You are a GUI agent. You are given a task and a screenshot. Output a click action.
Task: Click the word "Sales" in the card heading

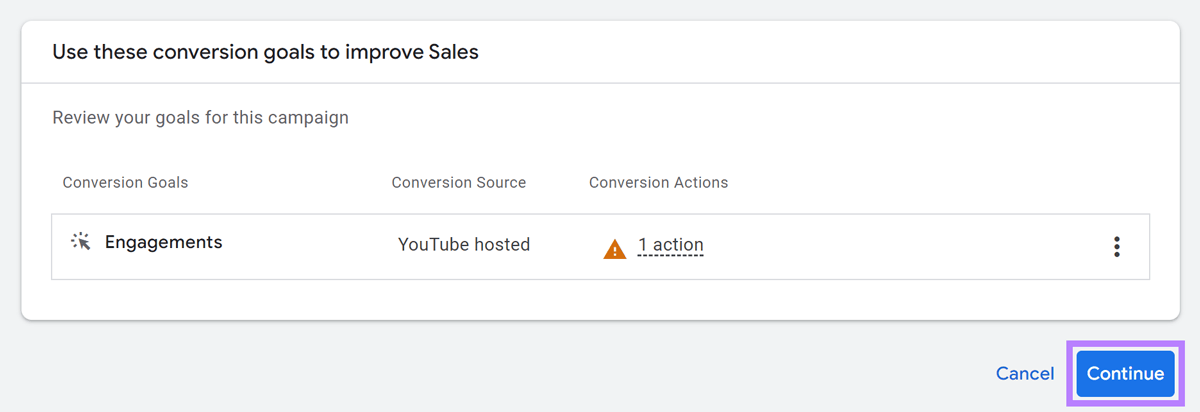[452, 52]
